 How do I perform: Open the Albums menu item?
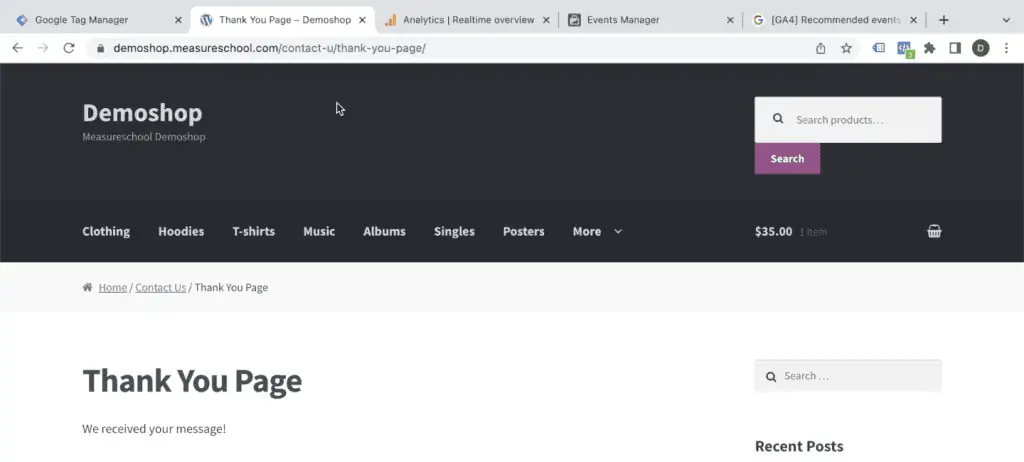tap(384, 231)
